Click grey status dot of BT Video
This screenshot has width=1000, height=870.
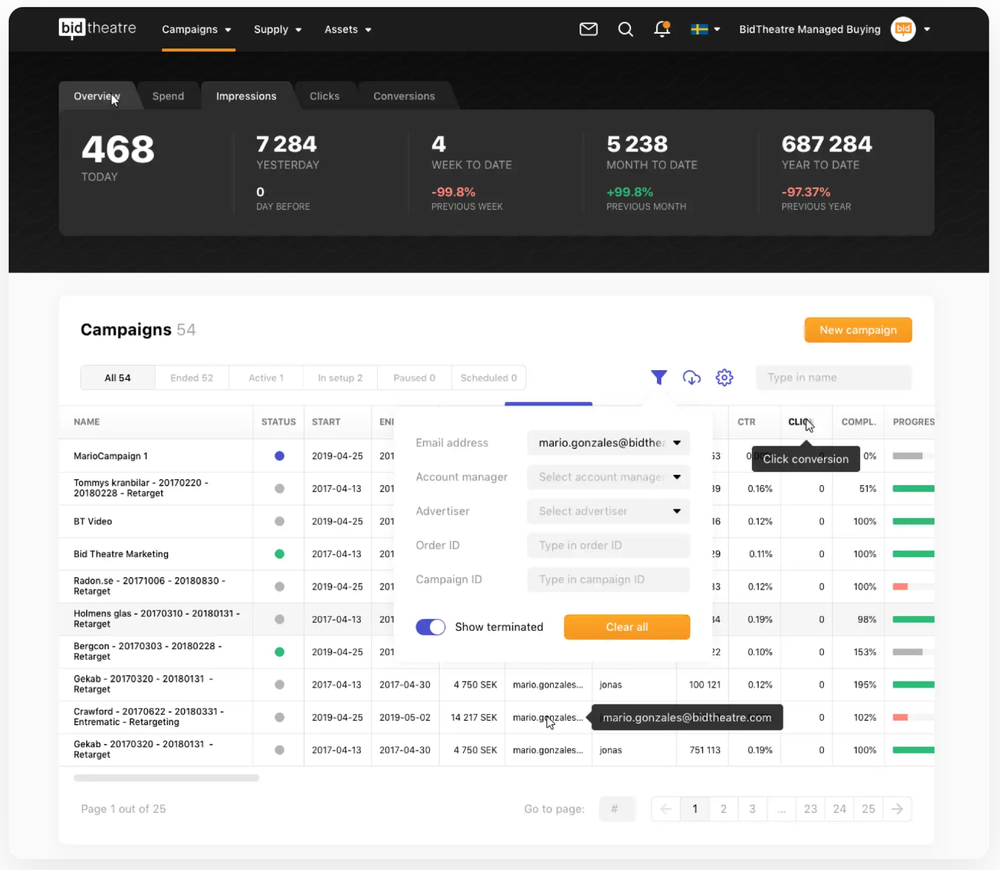[x=279, y=521]
